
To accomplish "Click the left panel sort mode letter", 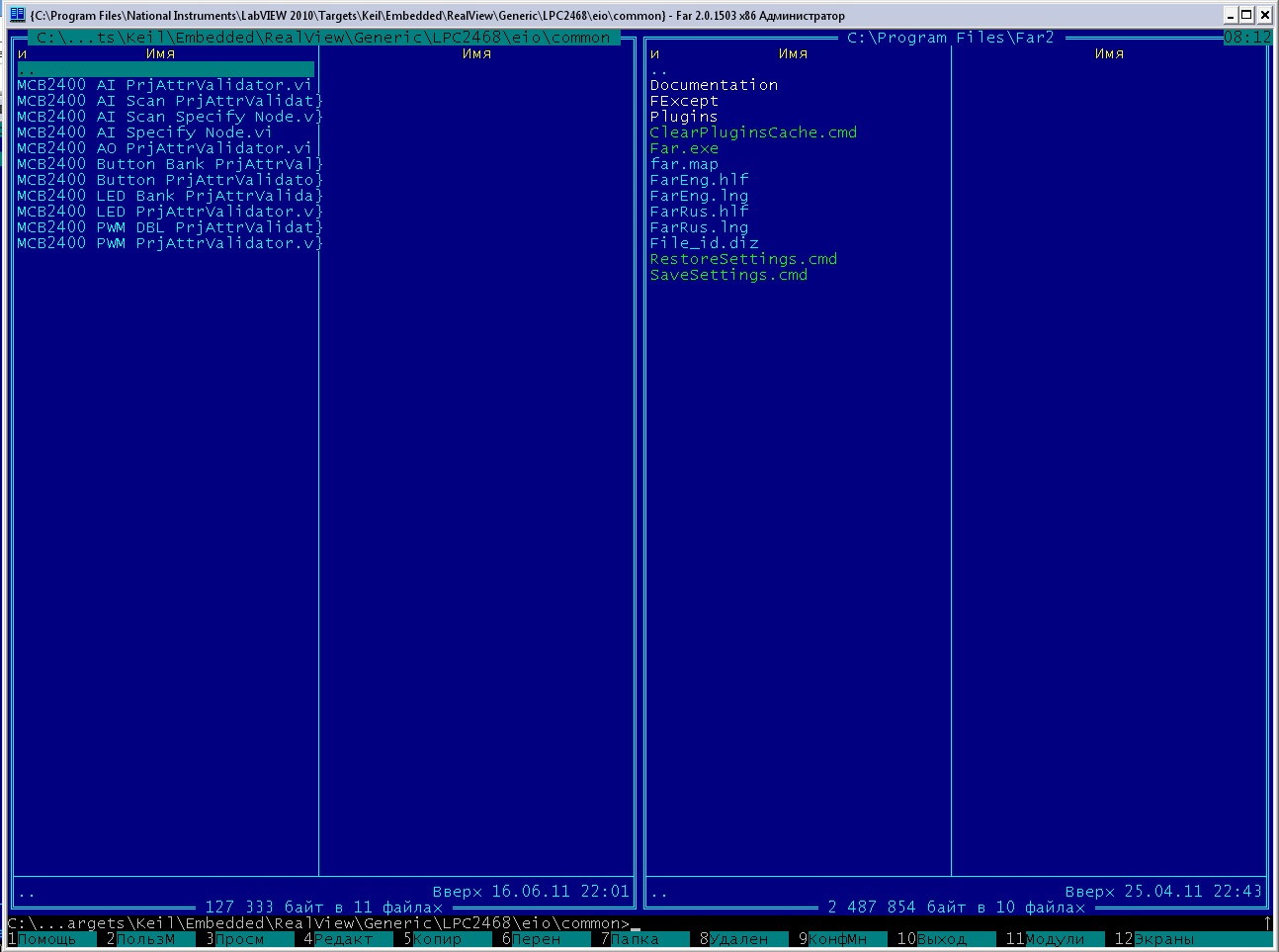I will (x=22, y=53).
